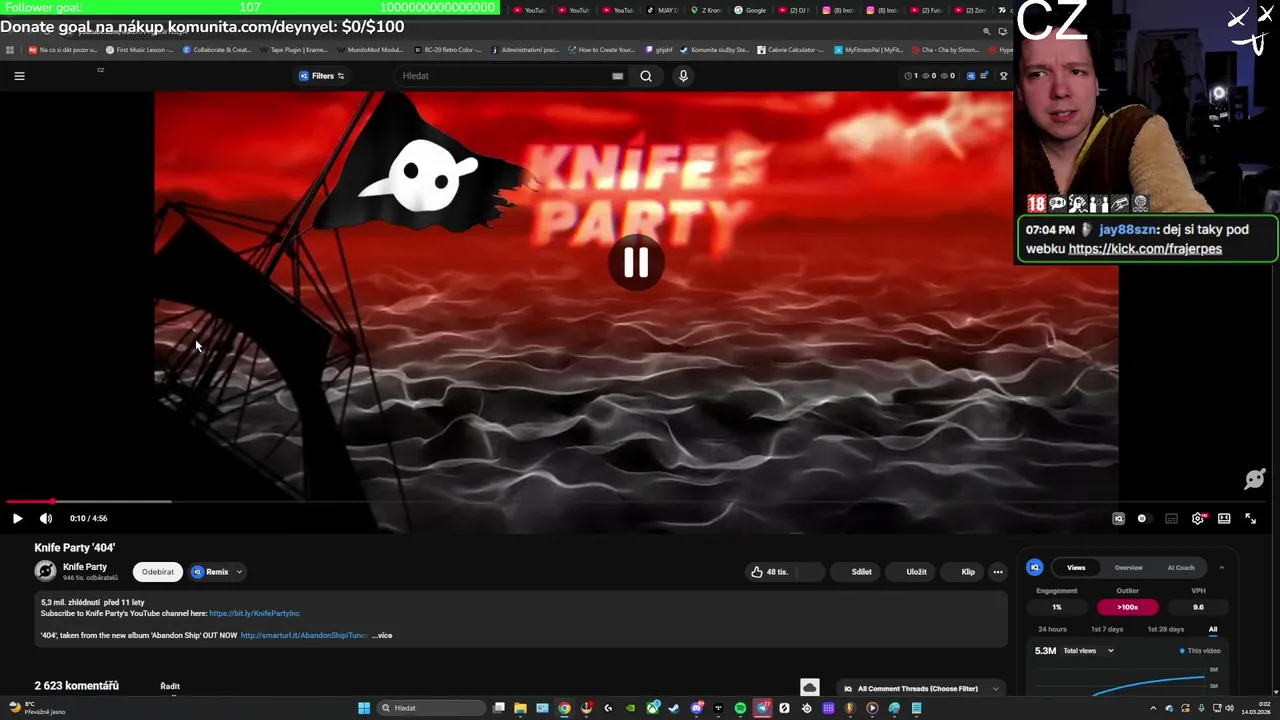
Task: Open the weather widget in the taskbar
Action: (x=35, y=708)
